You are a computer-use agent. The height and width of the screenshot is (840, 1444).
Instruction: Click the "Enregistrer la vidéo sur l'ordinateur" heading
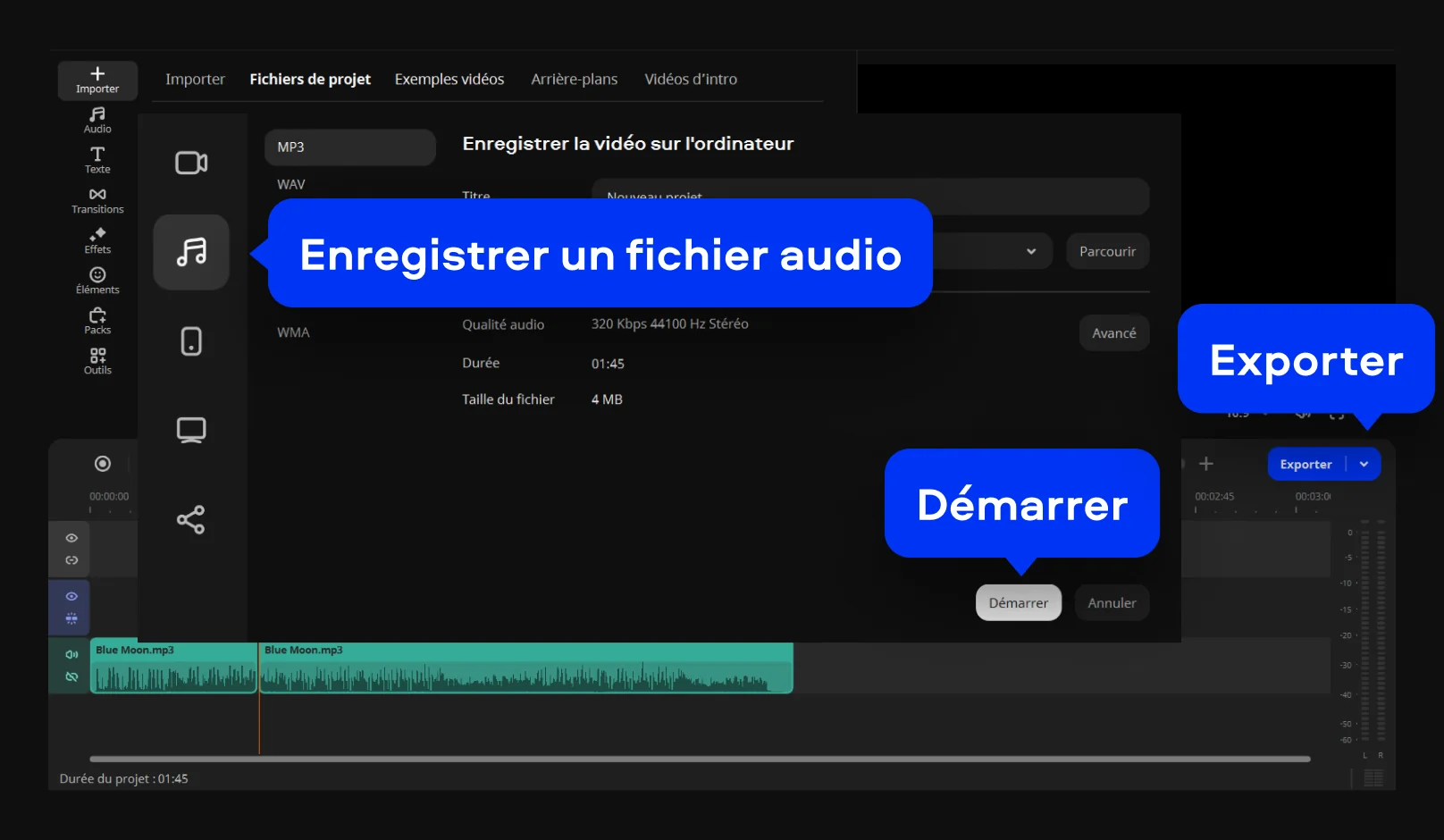click(x=628, y=143)
